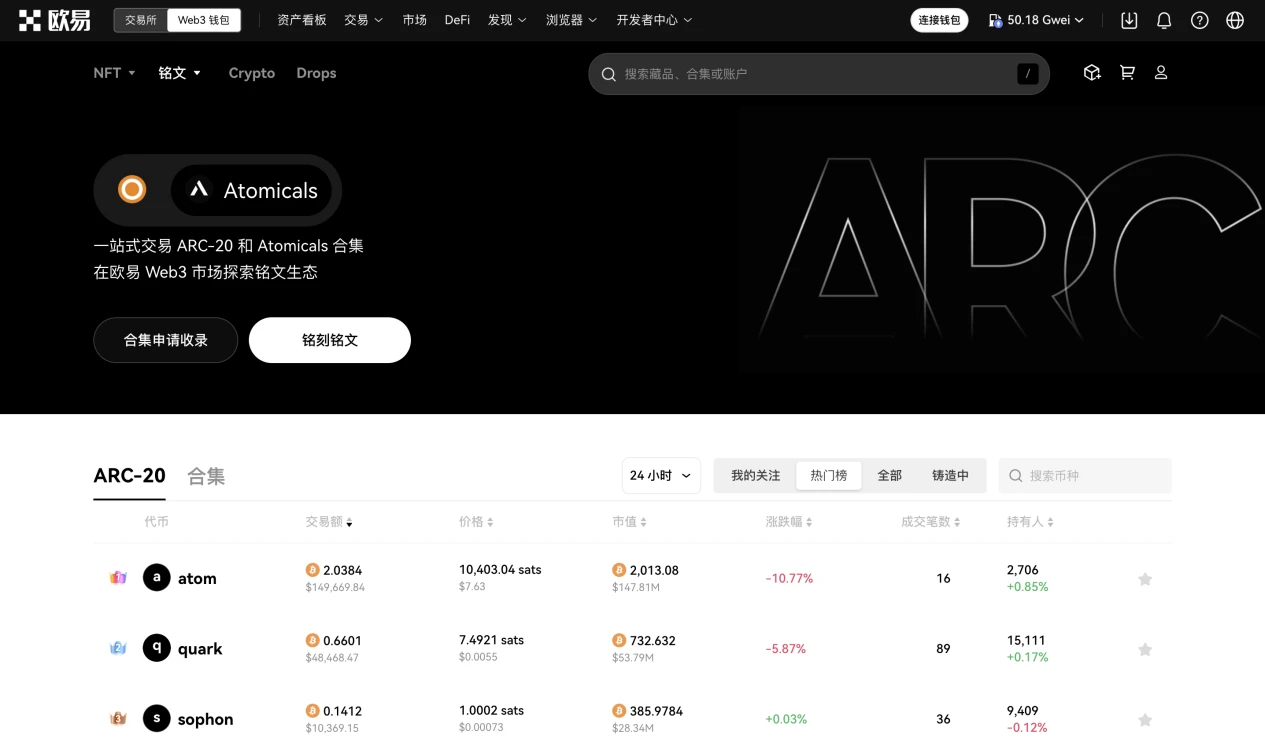Click magnifier icon in collection search bar

pyautogui.click(x=608, y=74)
